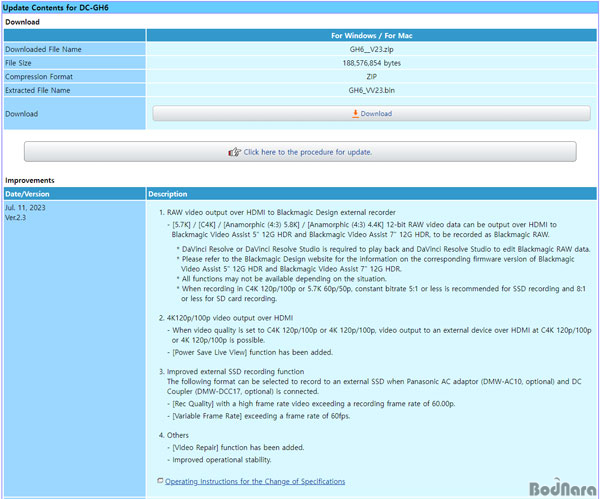Select the GH6__V23.zip file name
The image size is (600, 499).
coord(371,49)
